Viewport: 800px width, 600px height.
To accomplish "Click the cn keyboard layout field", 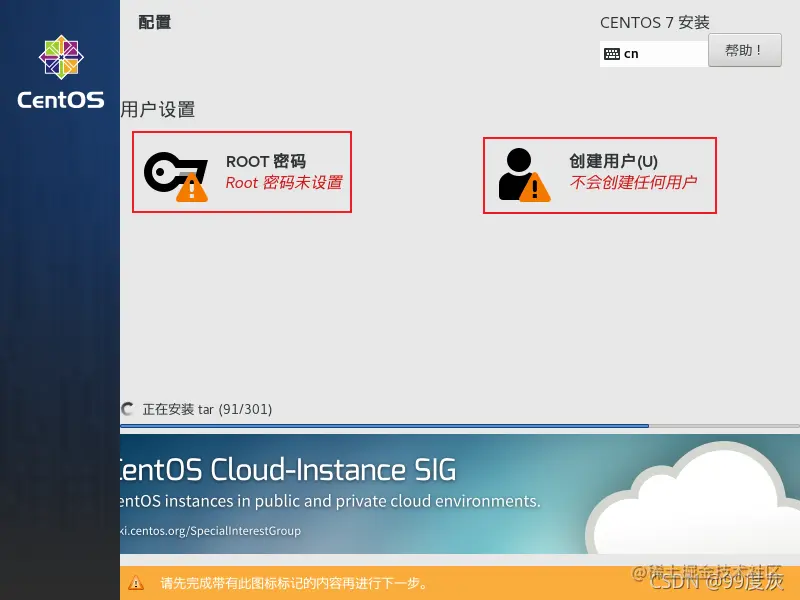I will (654, 54).
